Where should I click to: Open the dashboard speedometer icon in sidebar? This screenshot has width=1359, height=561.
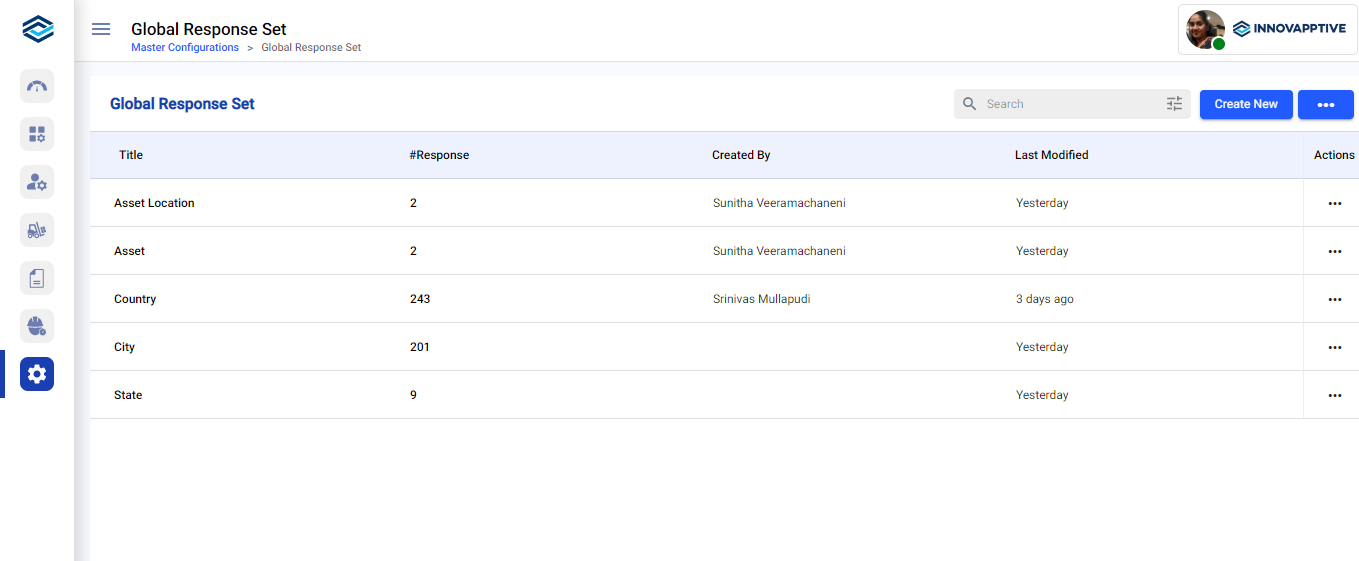pos(37,86)
